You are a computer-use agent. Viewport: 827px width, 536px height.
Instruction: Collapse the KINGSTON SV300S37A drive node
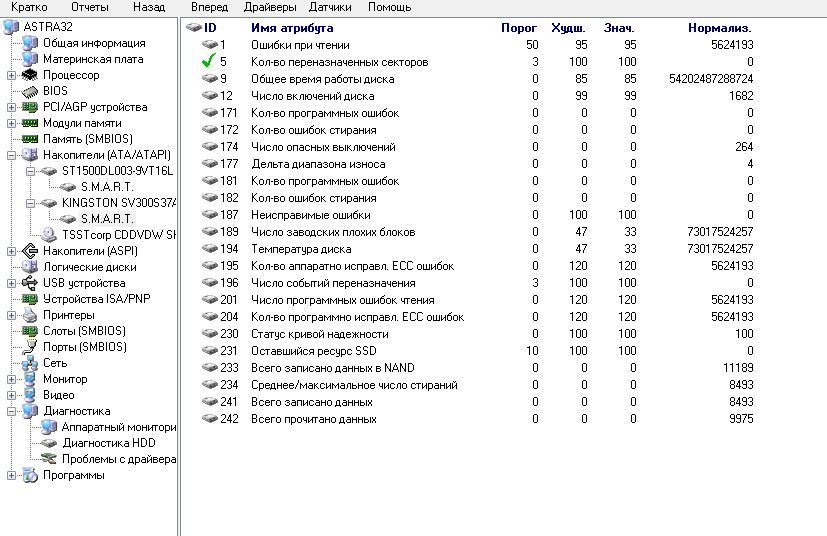click(30, 203)
